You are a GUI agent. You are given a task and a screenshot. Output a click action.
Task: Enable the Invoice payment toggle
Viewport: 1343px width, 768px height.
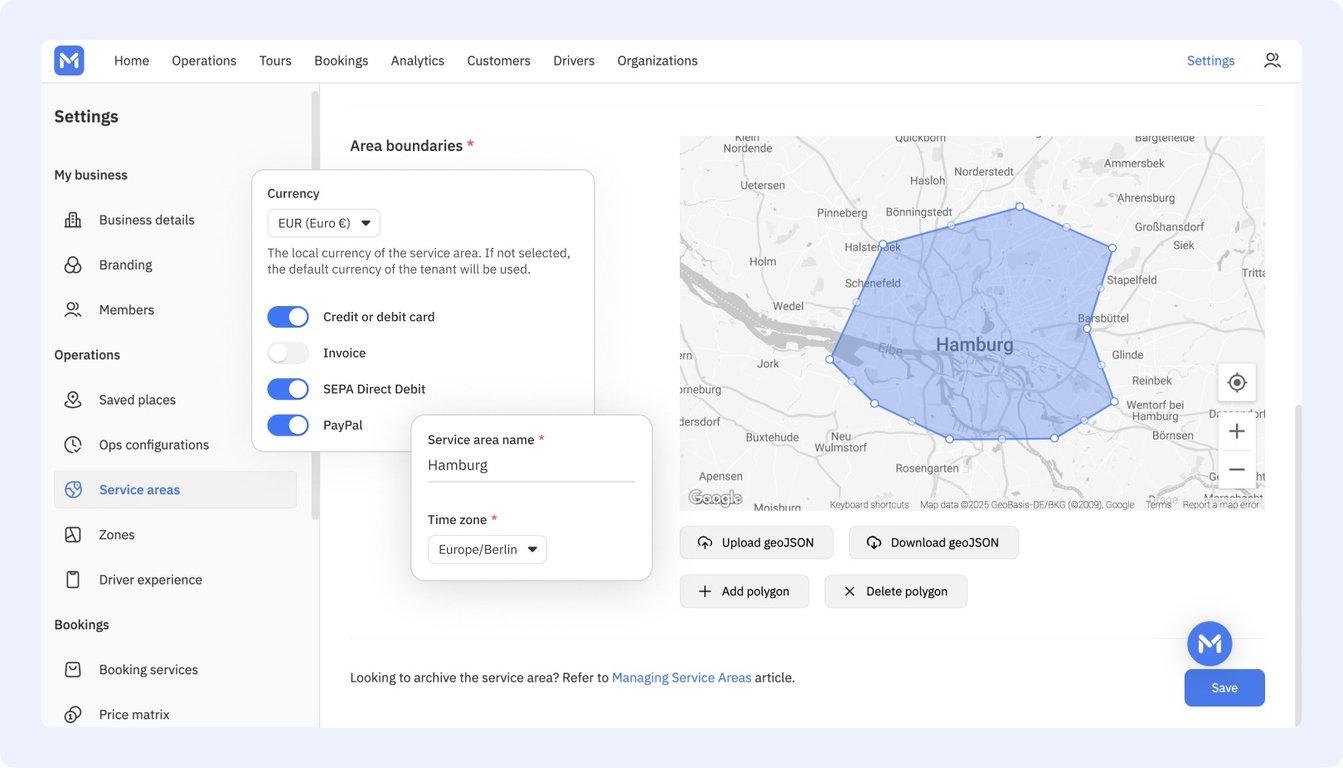click(x=288, y=353)
